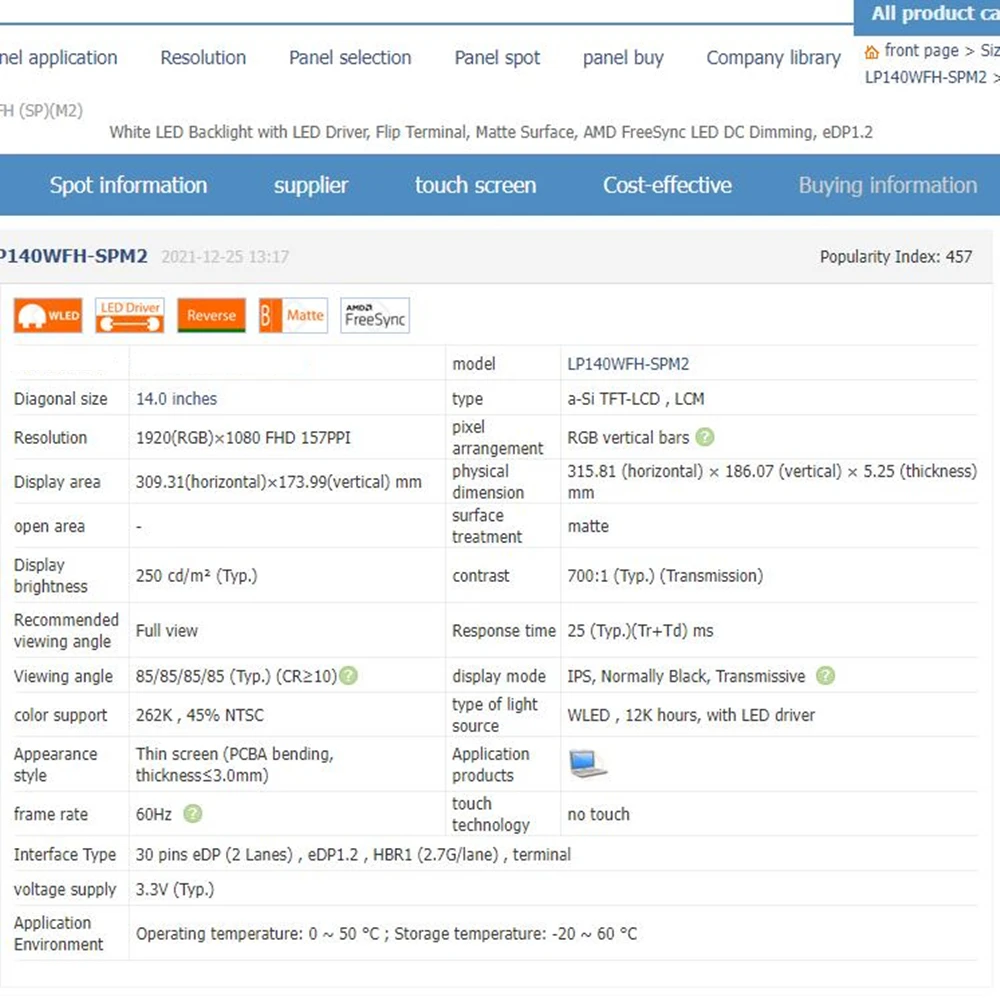1000x1000 pixels.
Task: Switch to the touch screen tab
Action: coord(475,185)
